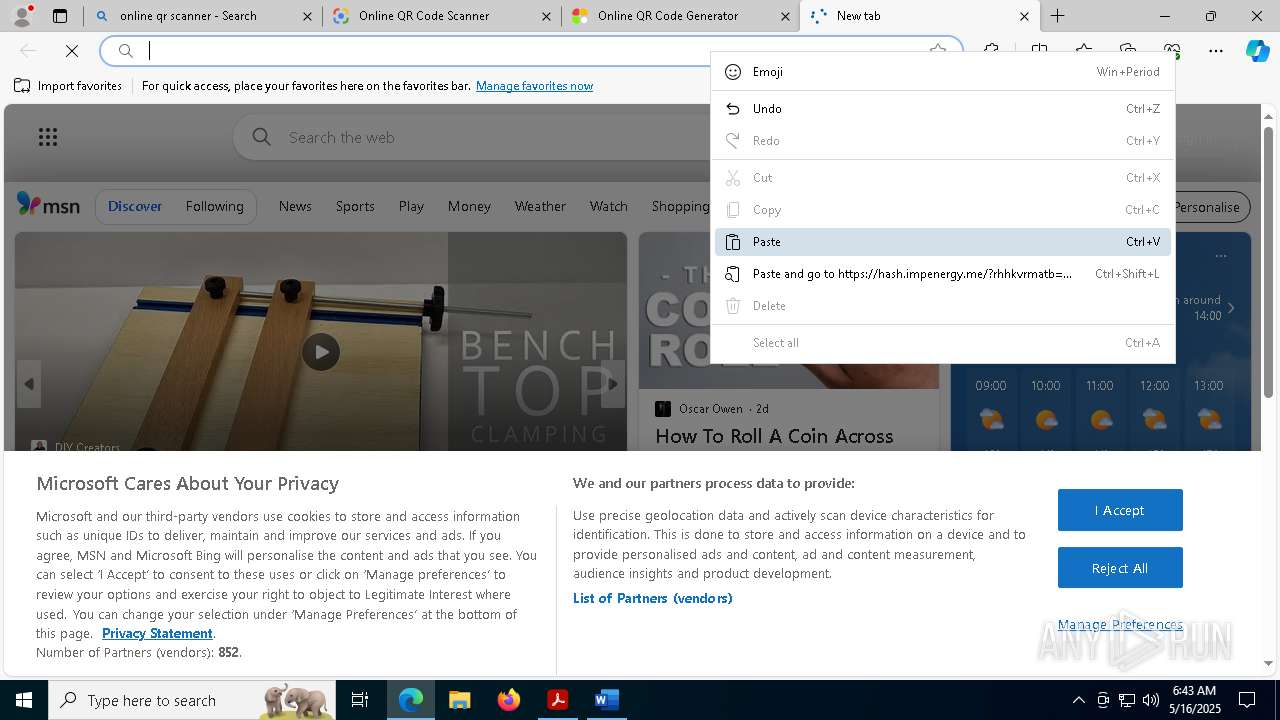Click the Emoji context menu entry
This screenshot has height=720, width=1280.
942,72
